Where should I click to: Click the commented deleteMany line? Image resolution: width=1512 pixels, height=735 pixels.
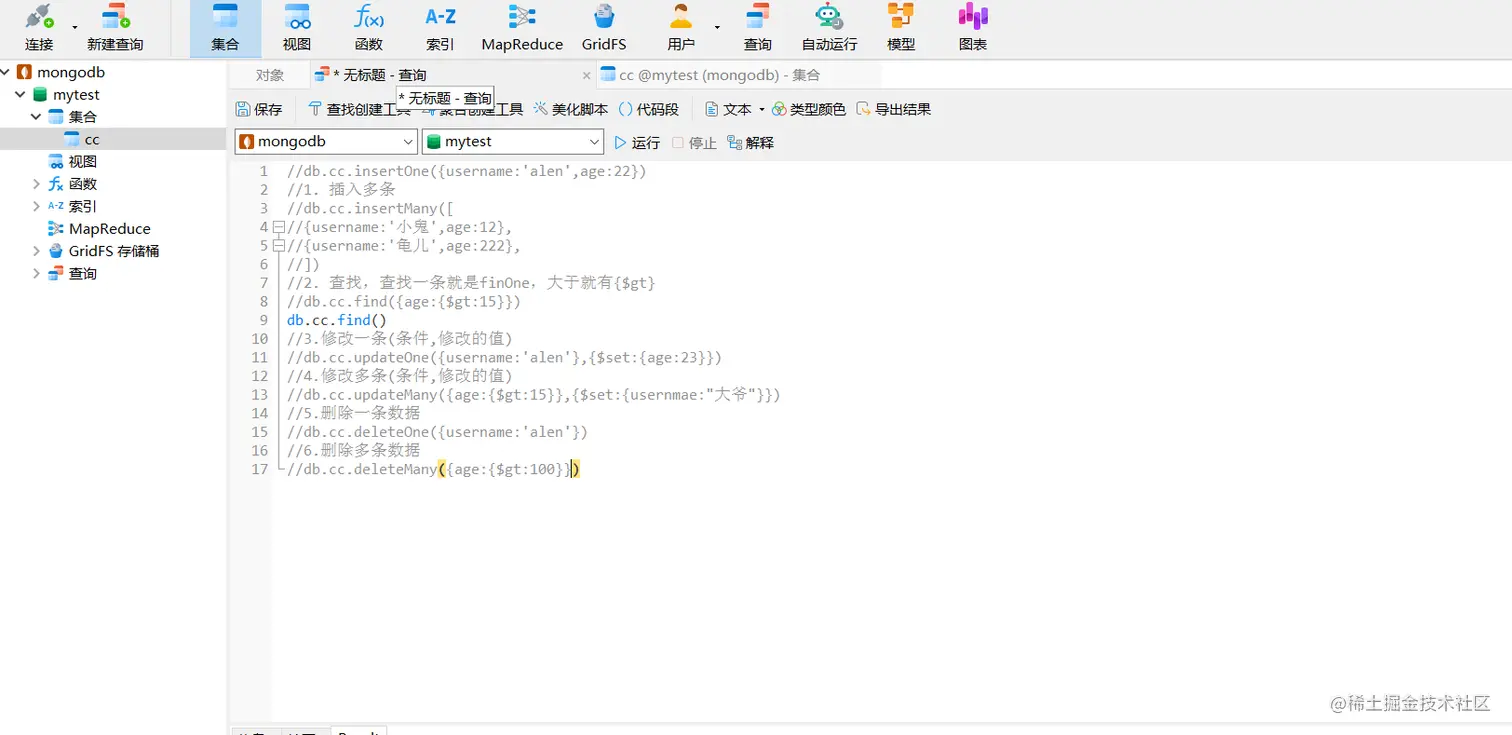tap(433, 468)
